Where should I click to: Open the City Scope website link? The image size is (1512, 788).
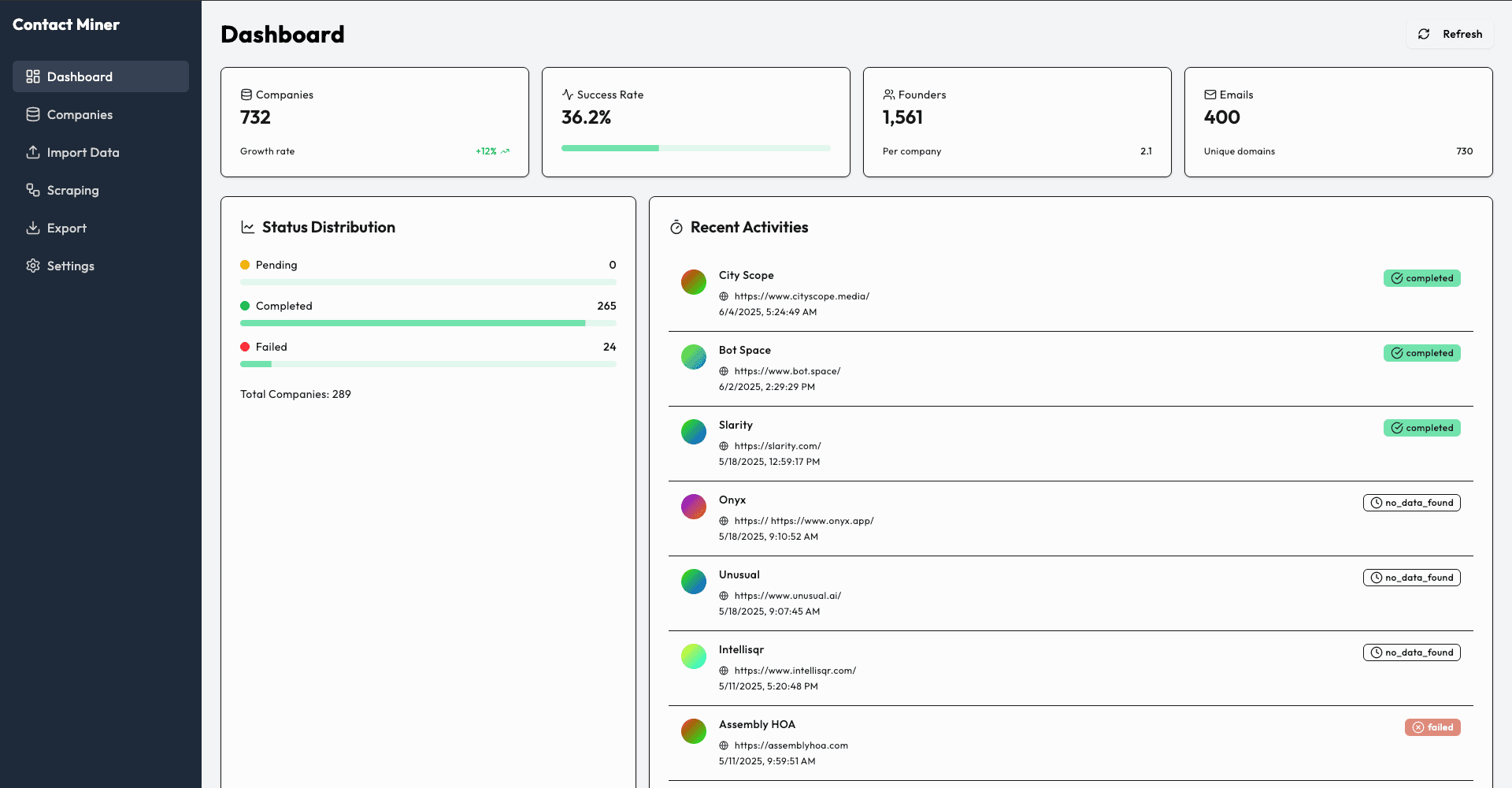(802, 296)
